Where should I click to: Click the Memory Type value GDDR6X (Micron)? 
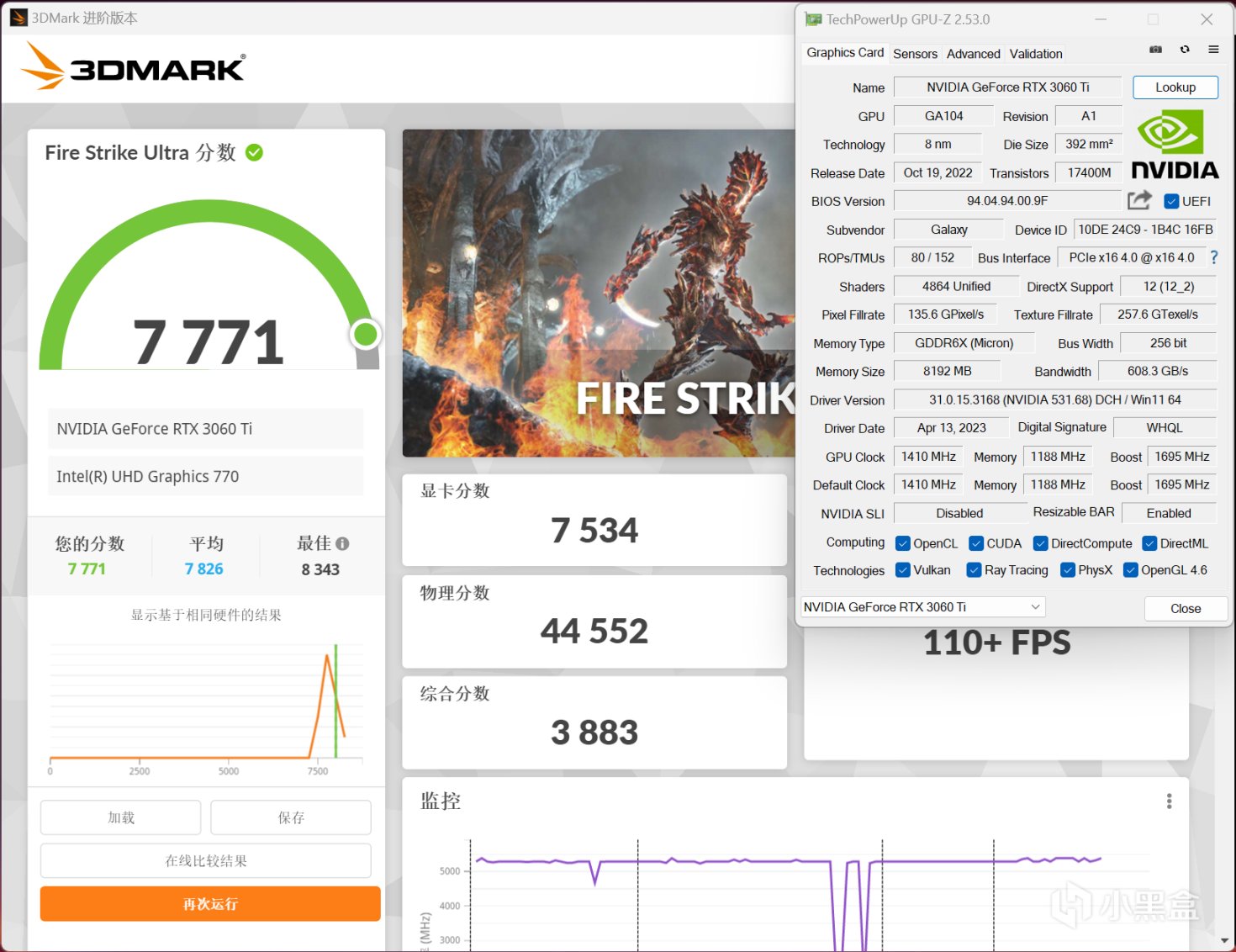[964, 343]
